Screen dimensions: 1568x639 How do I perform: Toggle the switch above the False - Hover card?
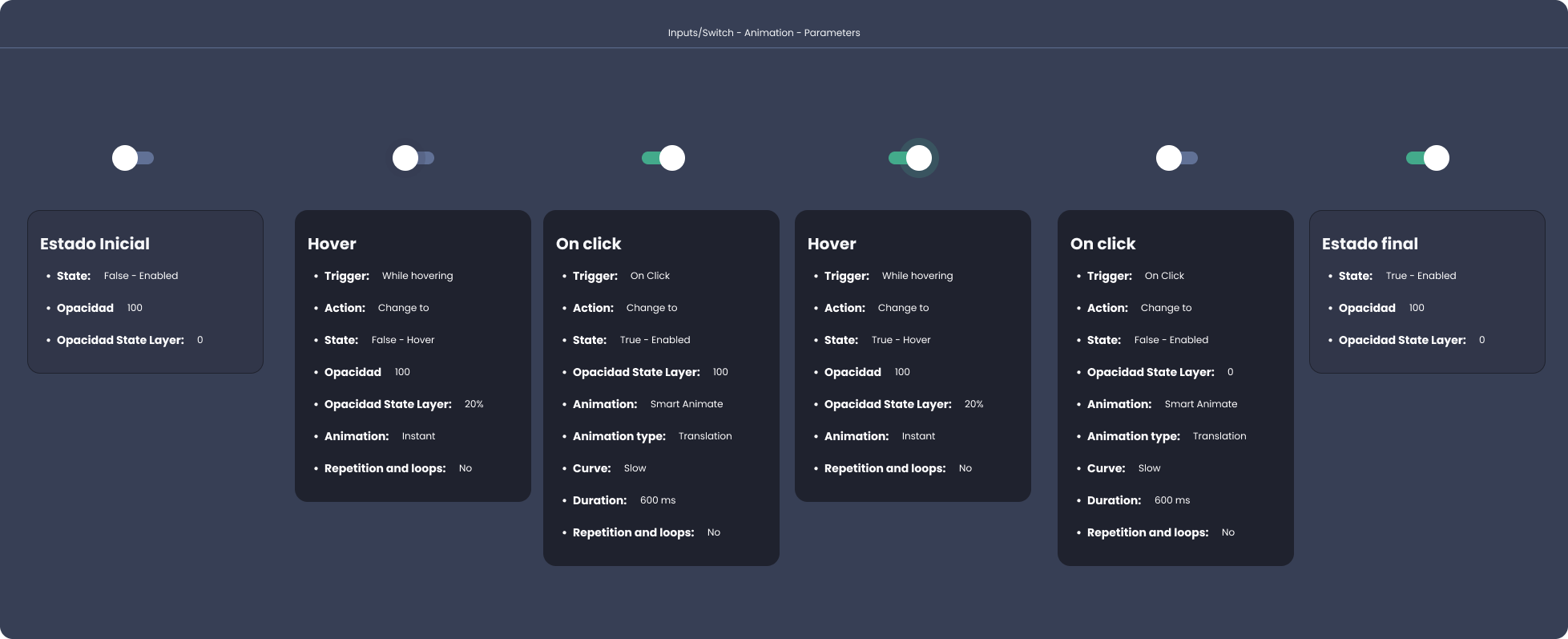click(x=413, y=158)
